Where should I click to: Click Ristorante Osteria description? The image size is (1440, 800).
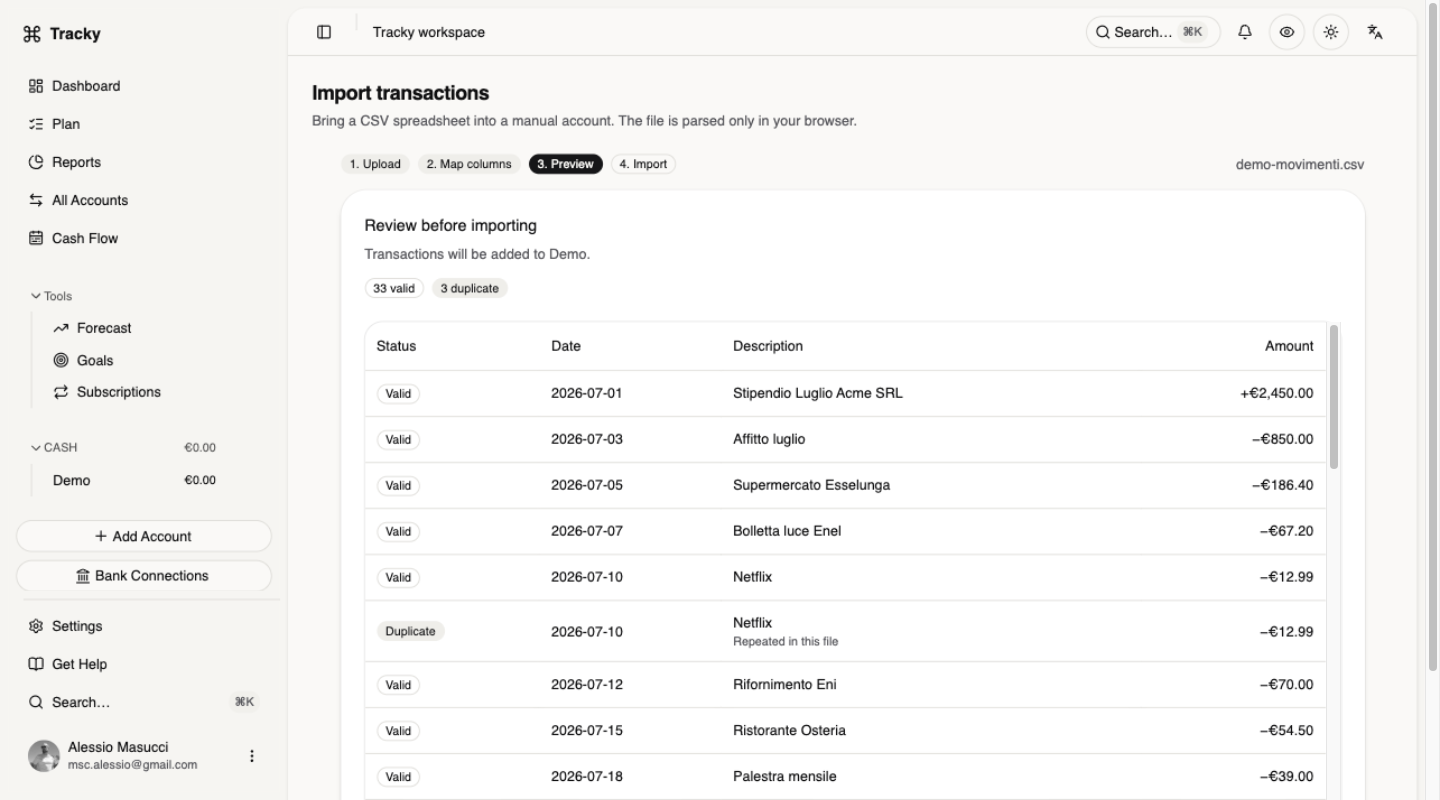tap(789, 731)
